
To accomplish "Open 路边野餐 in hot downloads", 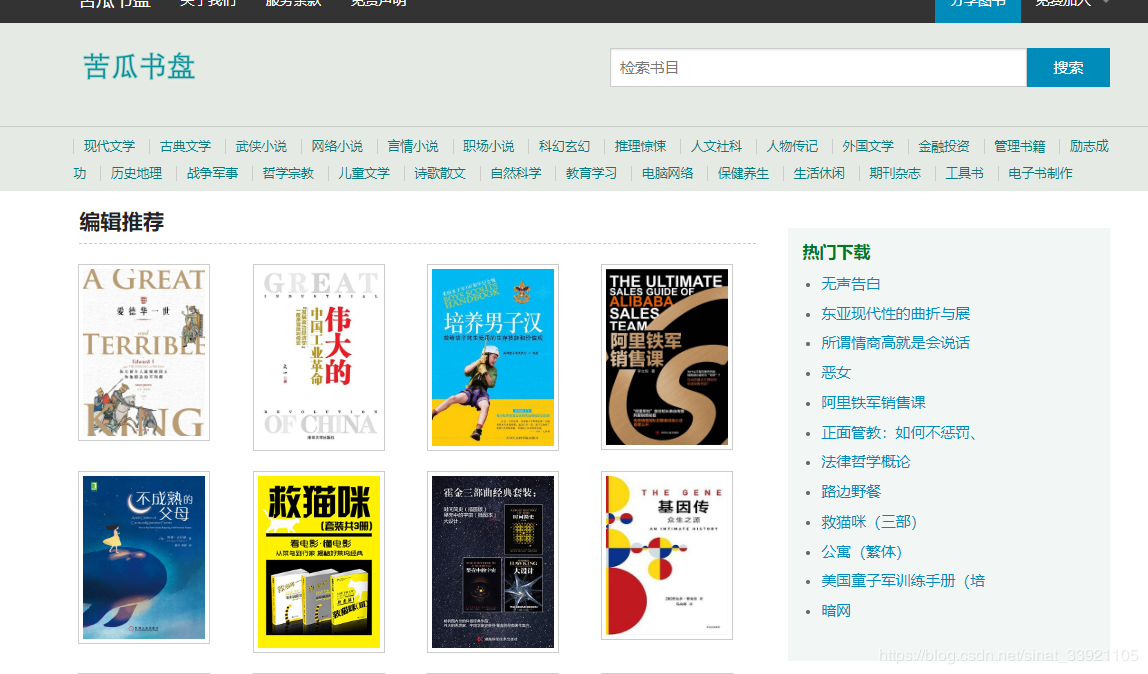I will click(851, 492).
